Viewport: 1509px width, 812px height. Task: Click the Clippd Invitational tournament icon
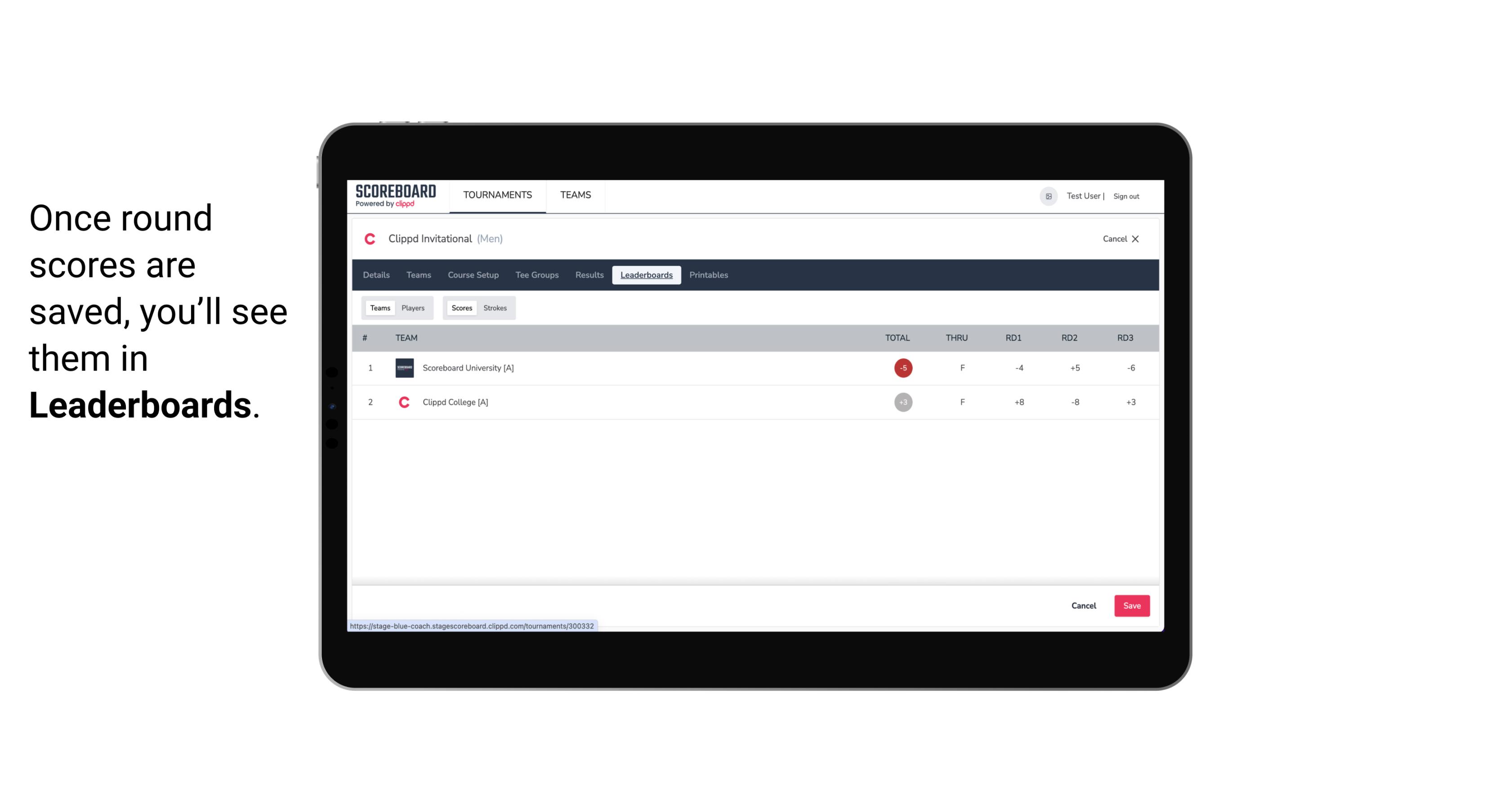pyautogui.click(x=370, y=238)
